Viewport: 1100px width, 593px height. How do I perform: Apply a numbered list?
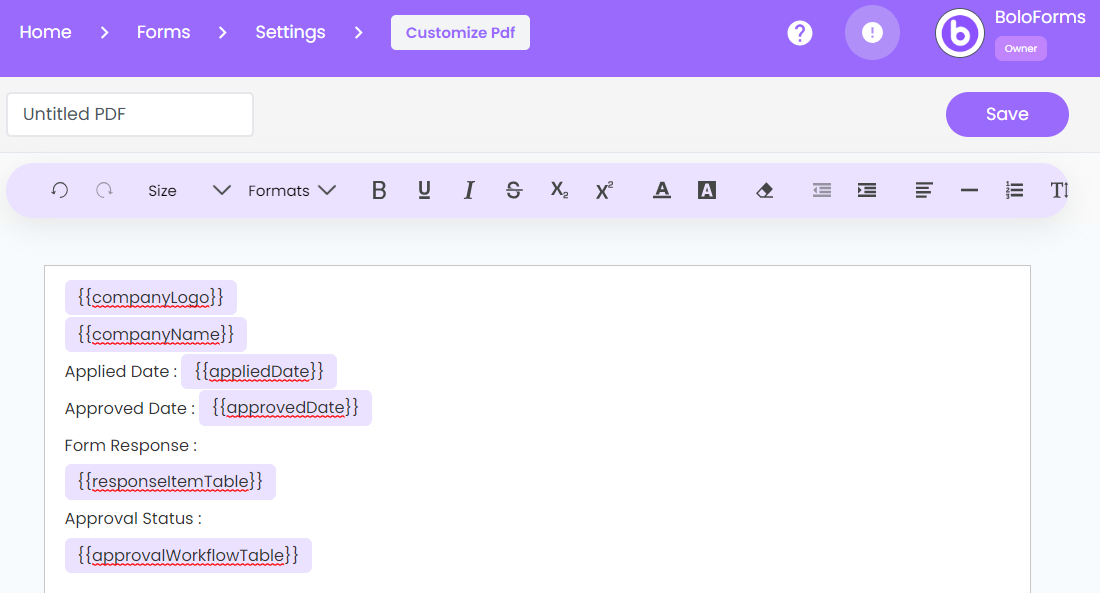(1014, 190)
